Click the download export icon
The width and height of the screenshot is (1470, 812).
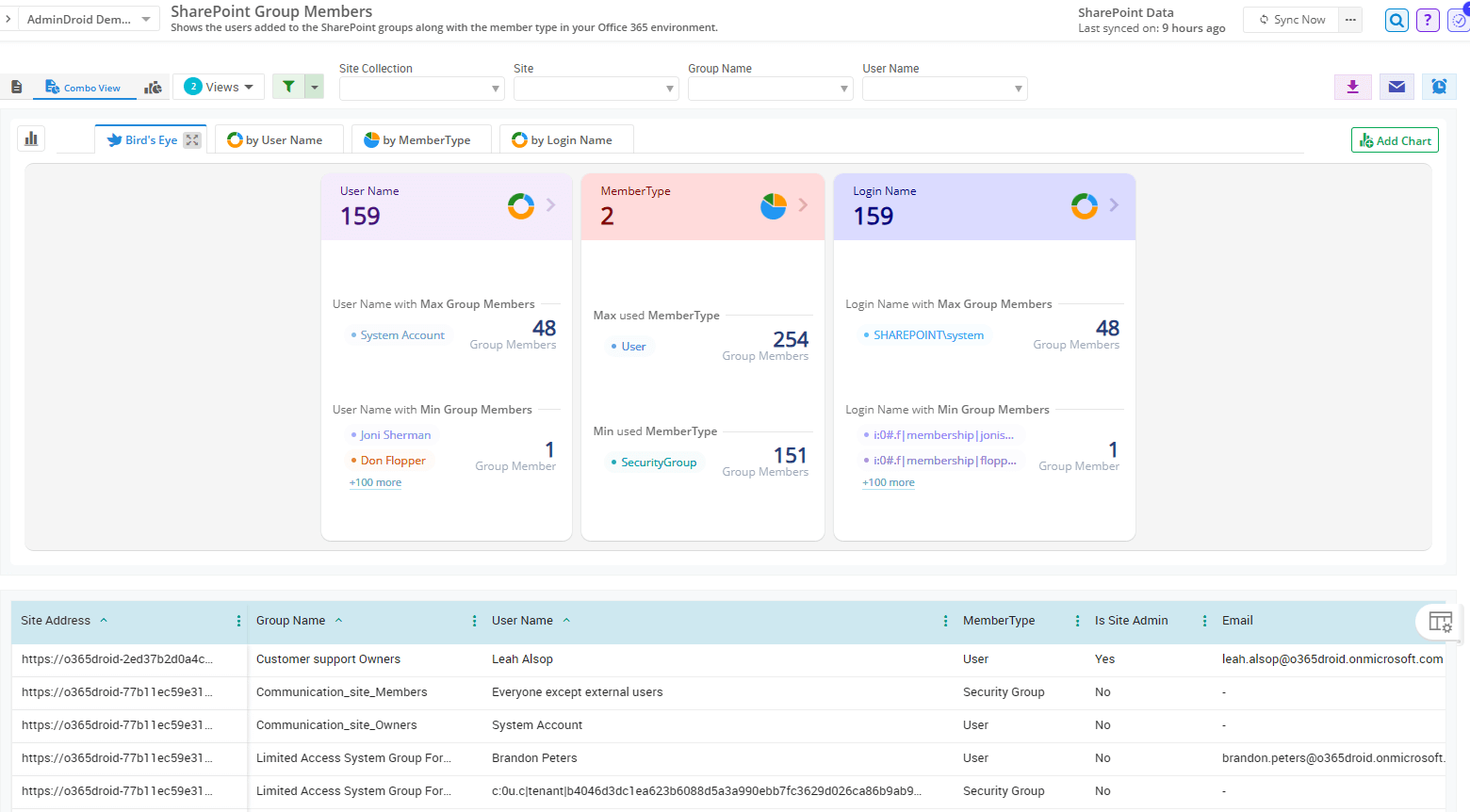click(x=1352, y=87)
